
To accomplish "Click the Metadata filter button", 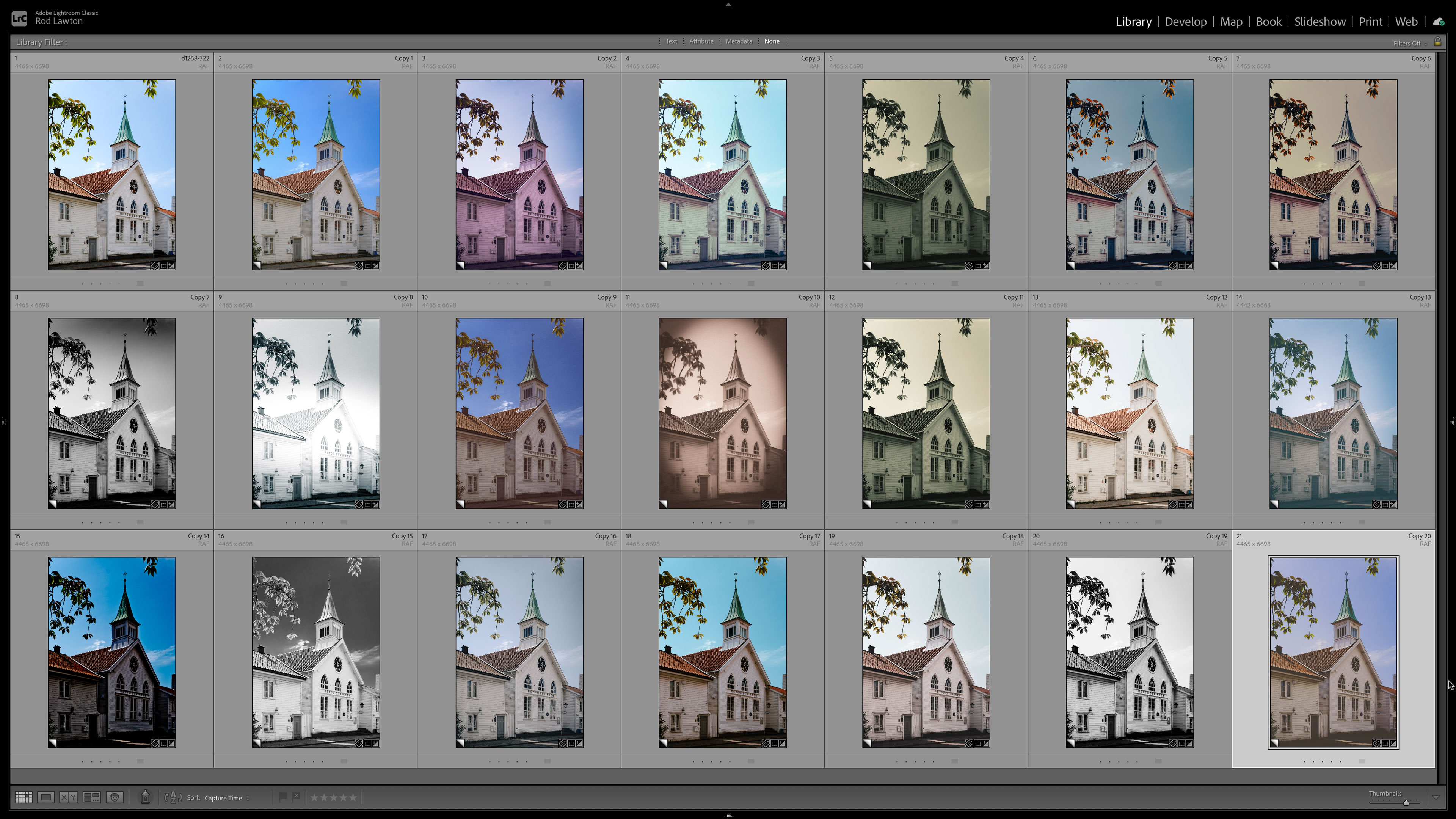I will tap(739, 41).
